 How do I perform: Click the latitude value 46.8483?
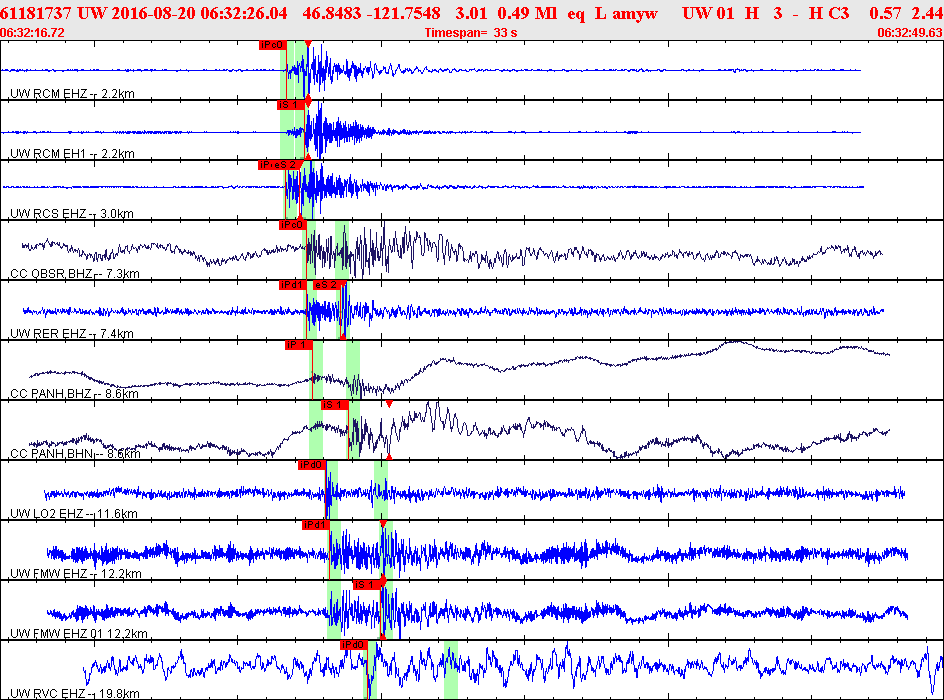pyautogui.click(x=331, y=13)
